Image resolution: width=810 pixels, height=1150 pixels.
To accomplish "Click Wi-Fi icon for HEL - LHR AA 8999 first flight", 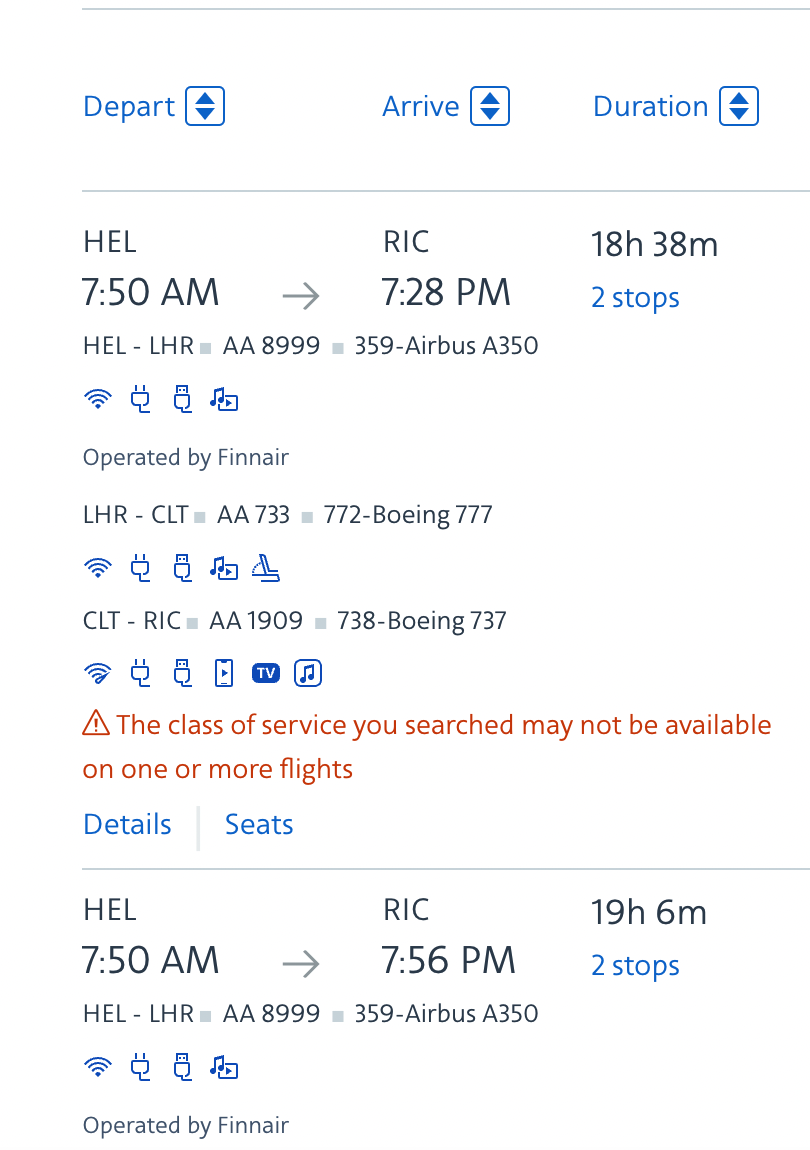I will 98,400.
